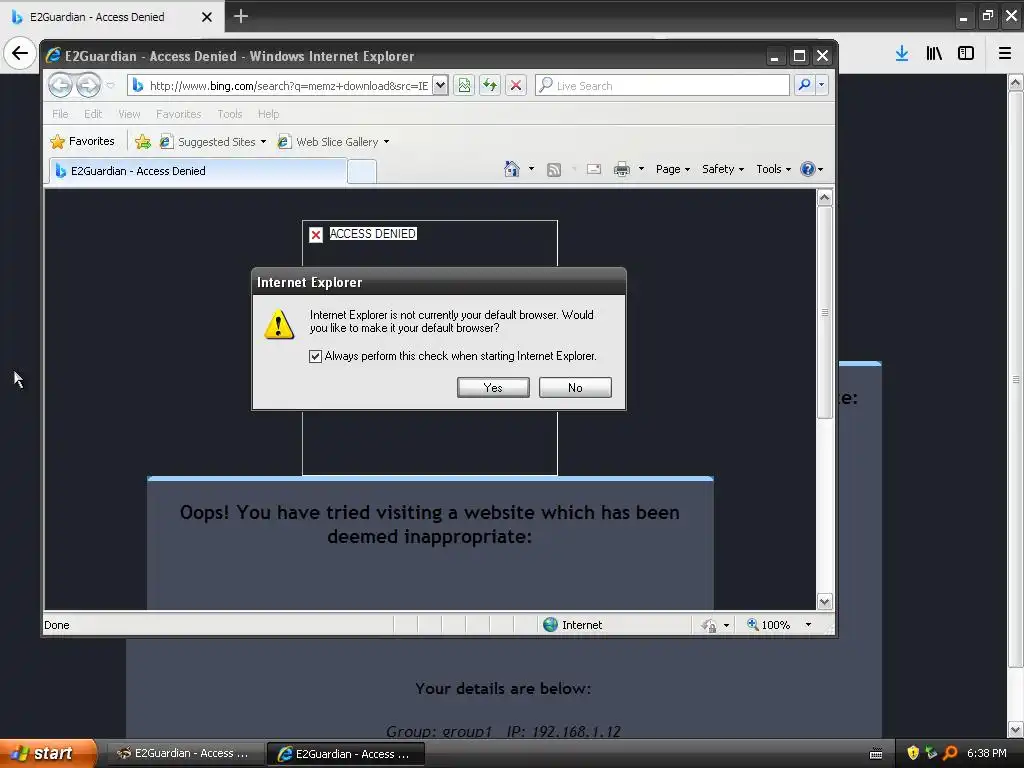Click the Windows Start button
1024x768 pixels.
47,753
